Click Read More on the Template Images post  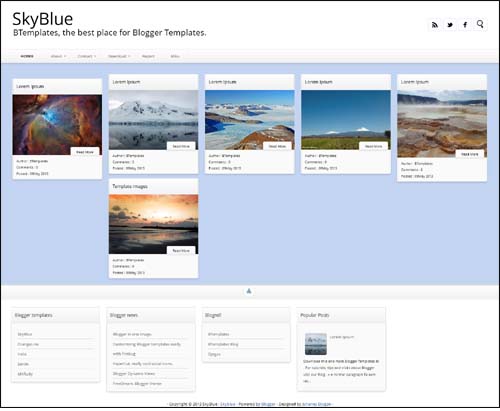coord(181,250)
